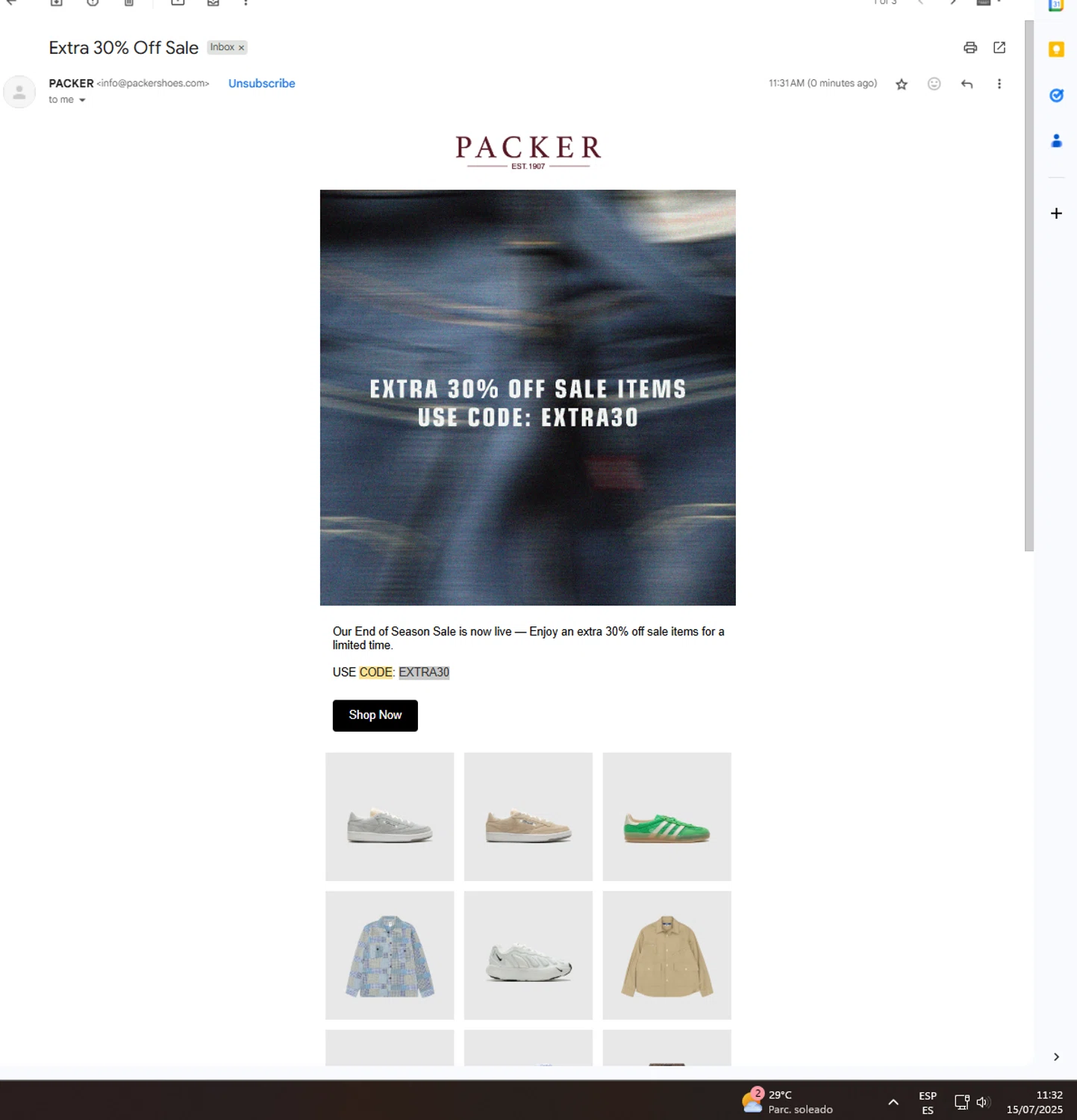1077x1120 pixels.
Task: Open the white running shoe product image
Action: click(x=528, y=955)
